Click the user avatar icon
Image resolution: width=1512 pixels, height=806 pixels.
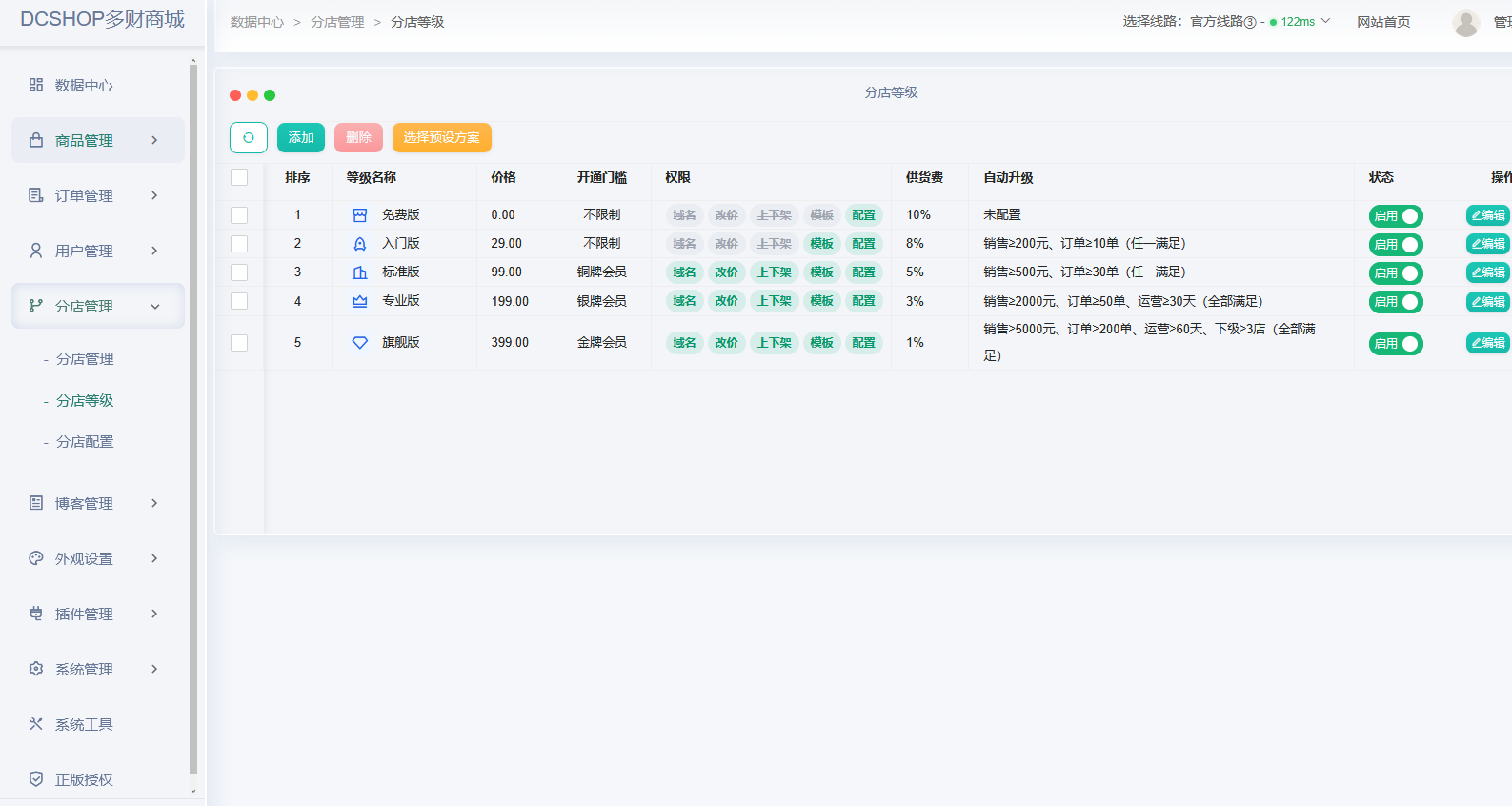click(1466, 23)
